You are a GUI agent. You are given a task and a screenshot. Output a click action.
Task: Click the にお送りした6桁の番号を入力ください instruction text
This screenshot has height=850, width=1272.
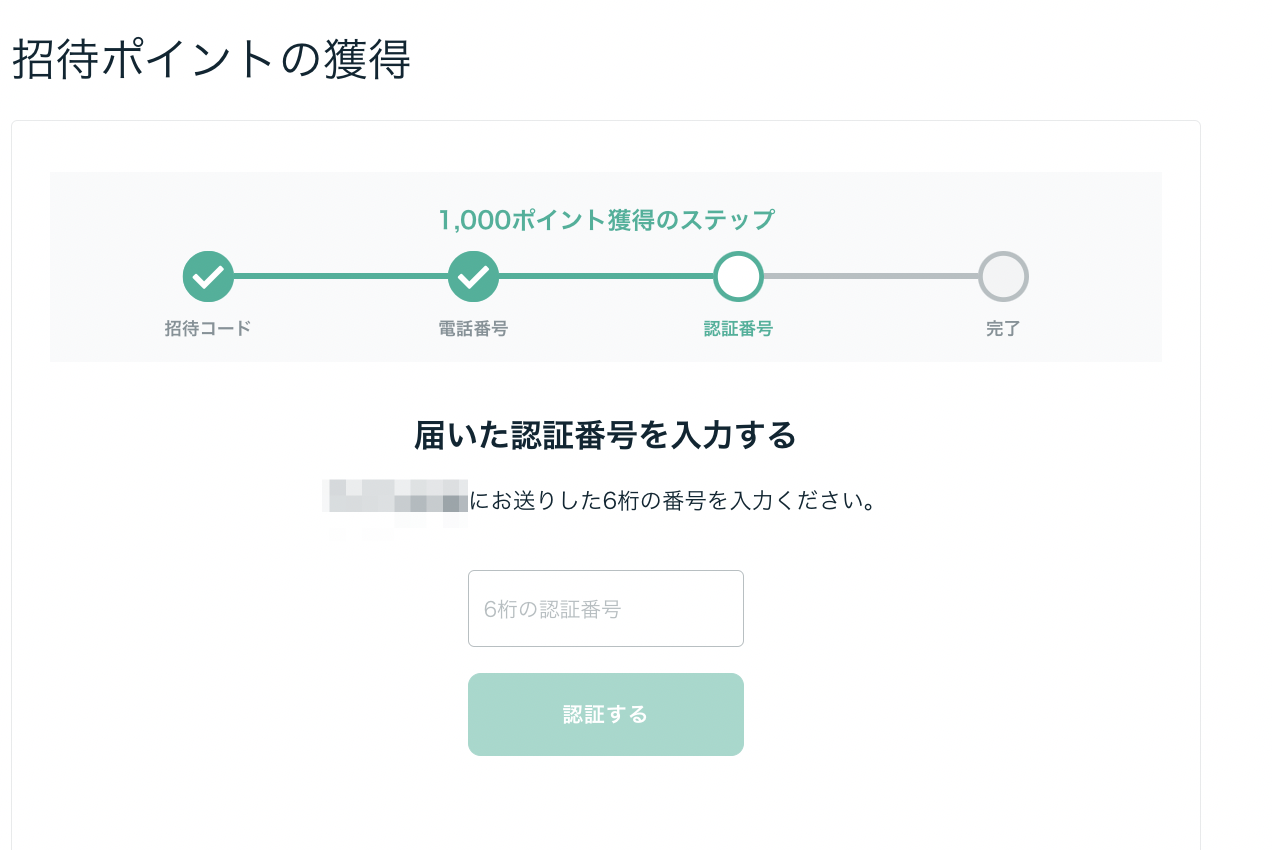coord(673,500)
